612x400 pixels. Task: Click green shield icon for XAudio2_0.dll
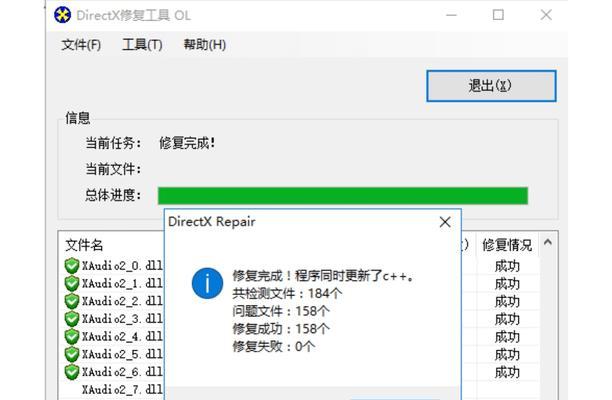[72, 266]
